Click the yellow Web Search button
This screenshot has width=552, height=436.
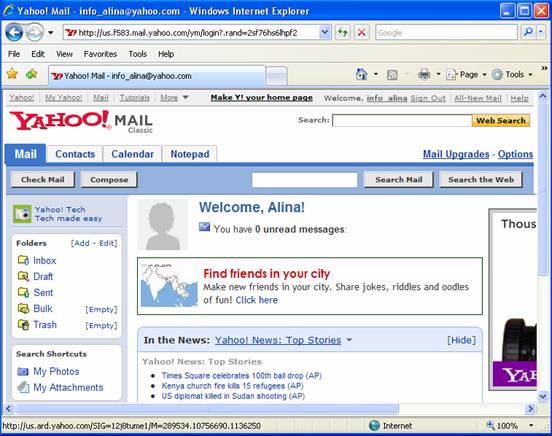pyautogui.click(x=501, y=120)
